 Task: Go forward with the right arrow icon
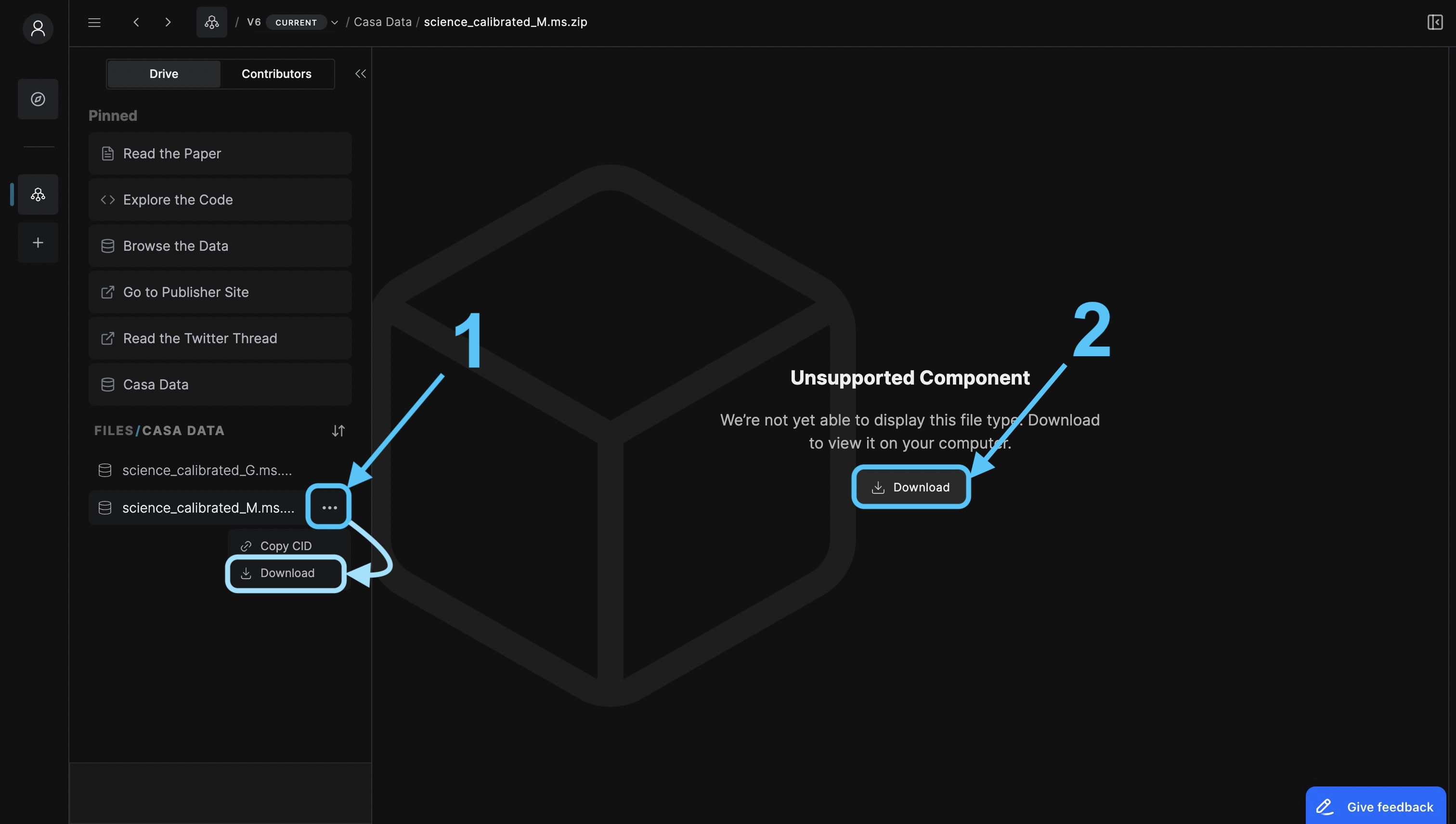(168, 22)
